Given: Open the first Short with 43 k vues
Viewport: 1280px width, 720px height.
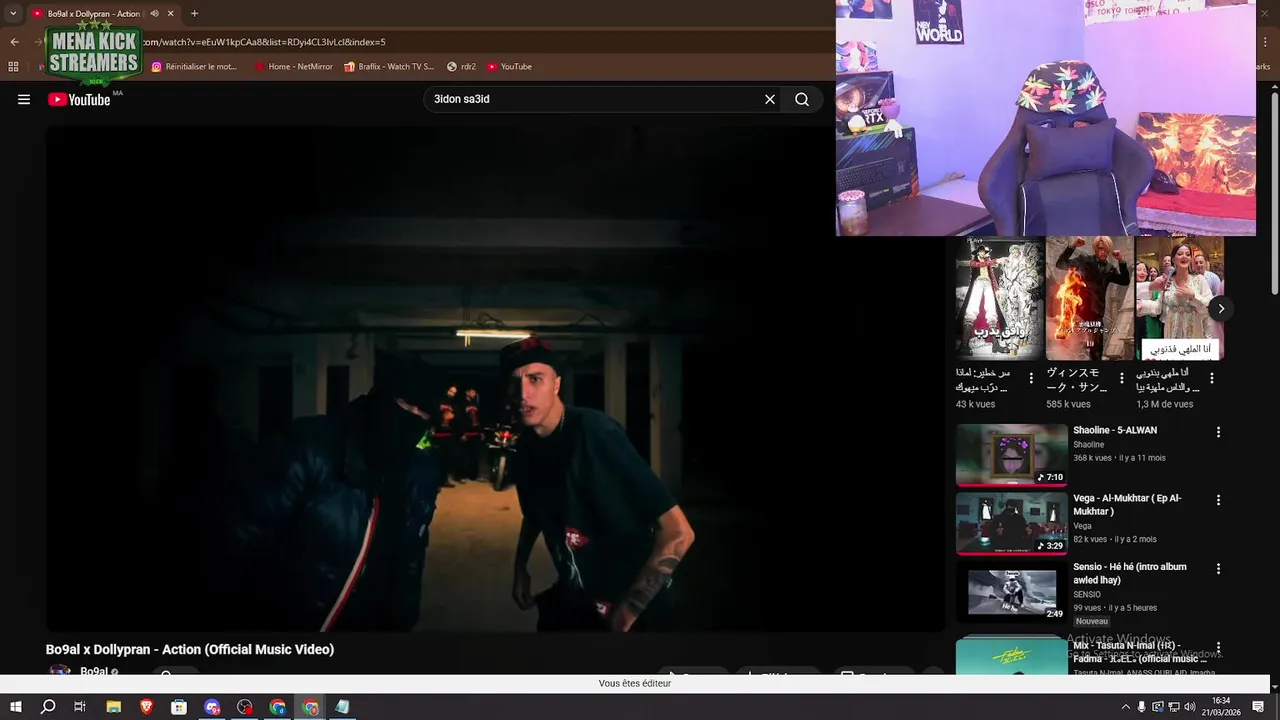Looking at the screenshot, I should (999, 298).
